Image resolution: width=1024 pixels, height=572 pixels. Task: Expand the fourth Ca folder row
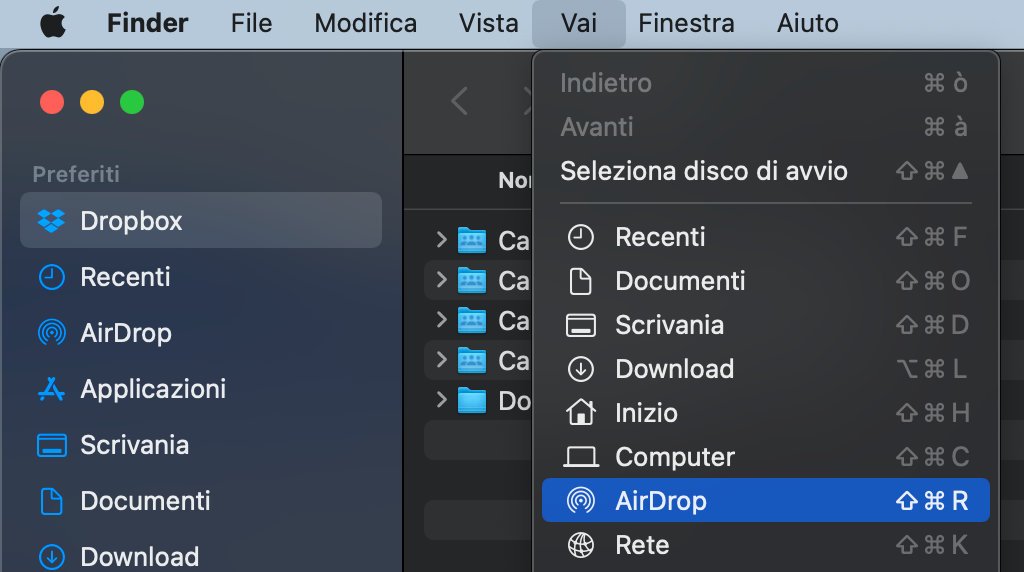tap(441, 360)
